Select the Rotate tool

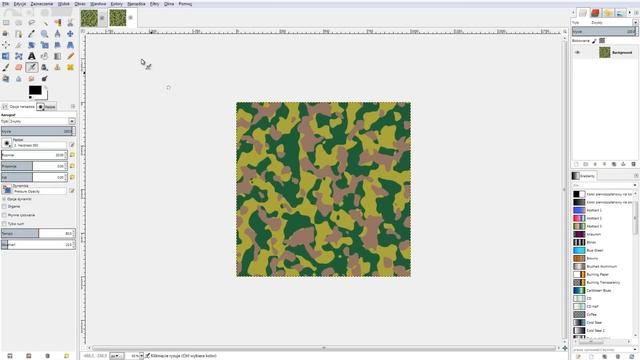(31, 45)
